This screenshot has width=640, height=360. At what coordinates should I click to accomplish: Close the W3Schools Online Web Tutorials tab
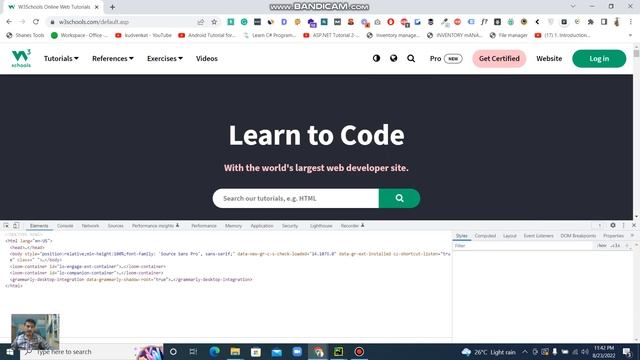[97, 7]
